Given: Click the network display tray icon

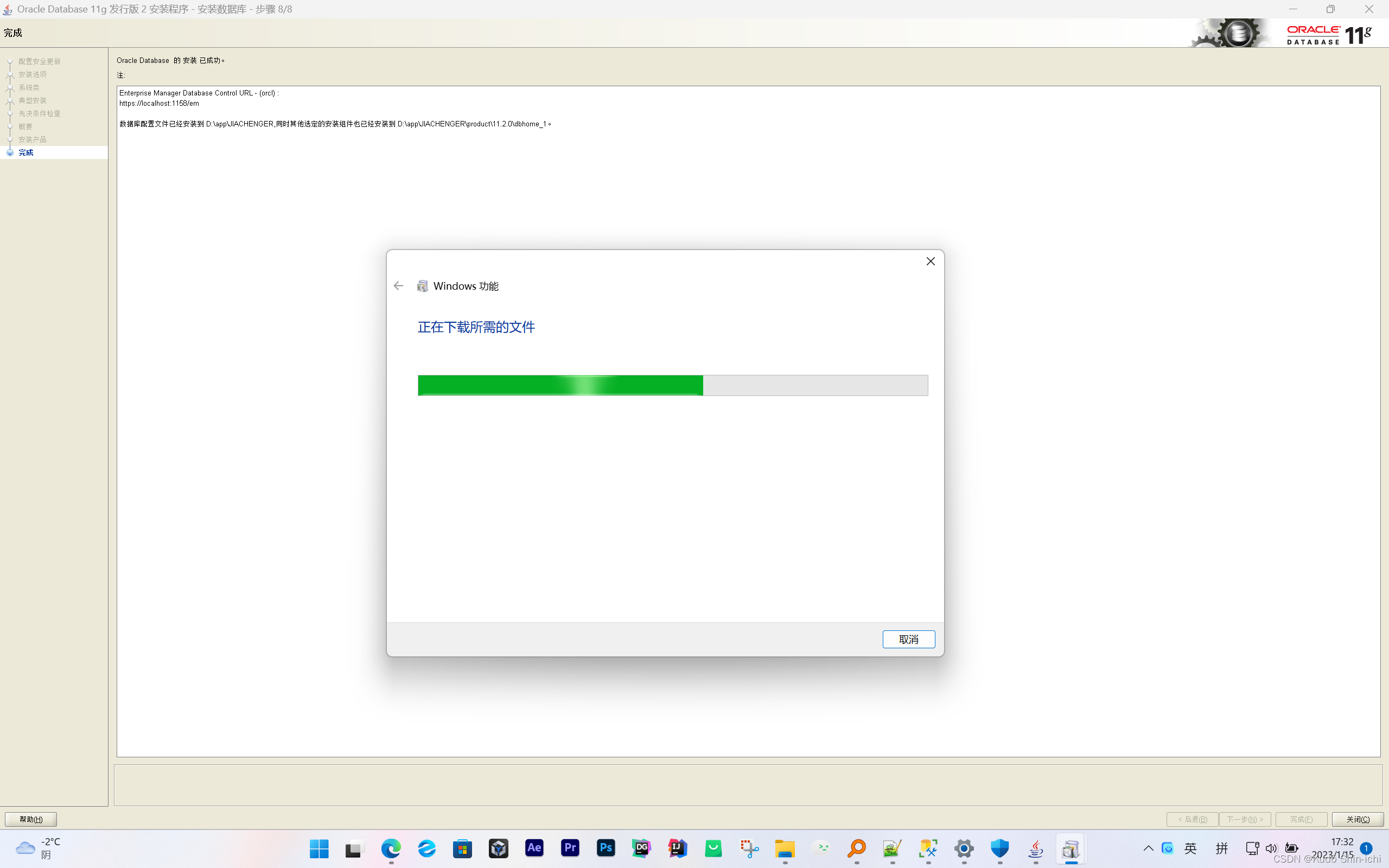Looking at the screenshot, I should [x=1252, y=848].
